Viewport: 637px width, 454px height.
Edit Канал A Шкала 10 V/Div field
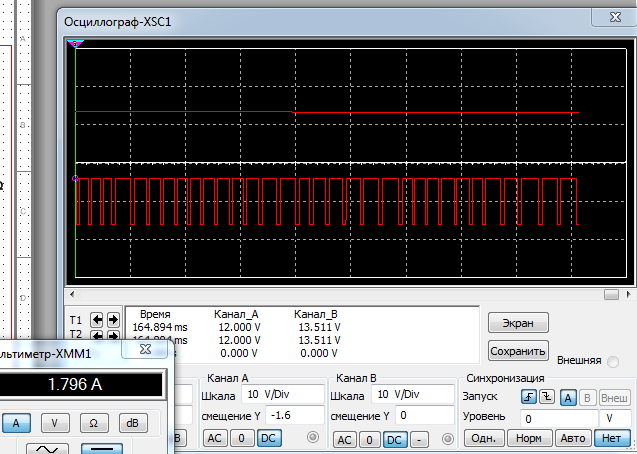pyautogui.click(x=283, y=394)
